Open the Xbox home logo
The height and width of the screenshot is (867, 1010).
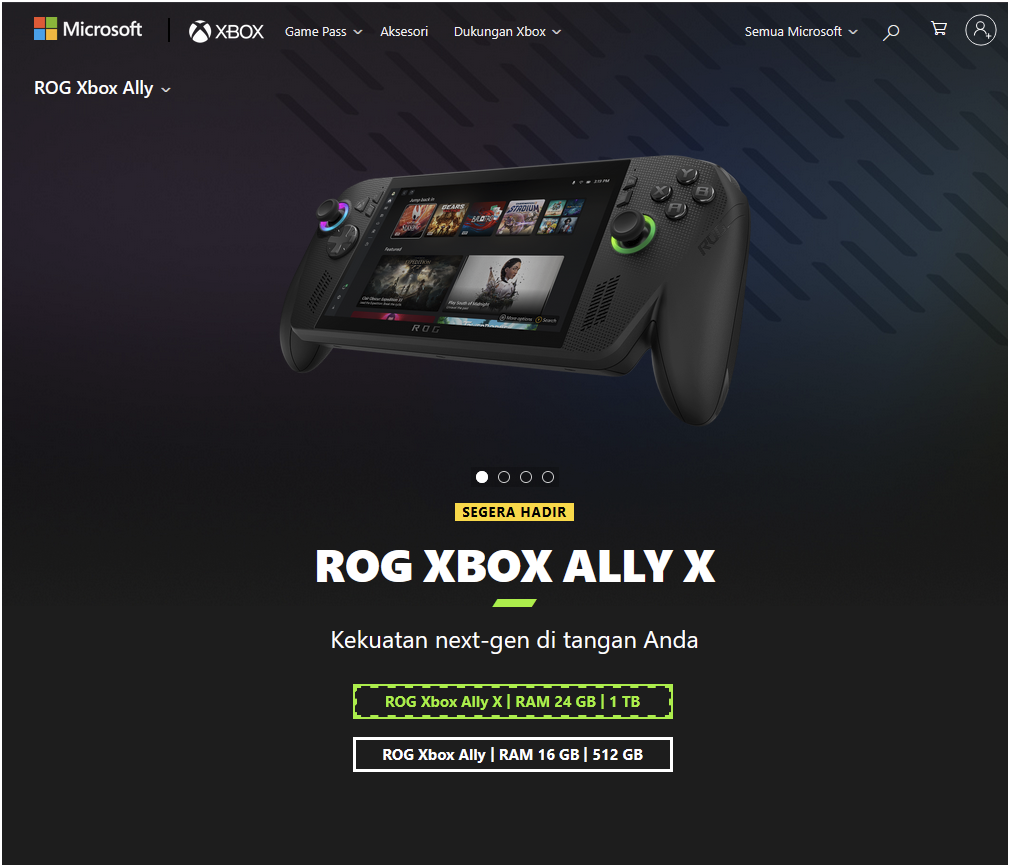coord(226,31)
